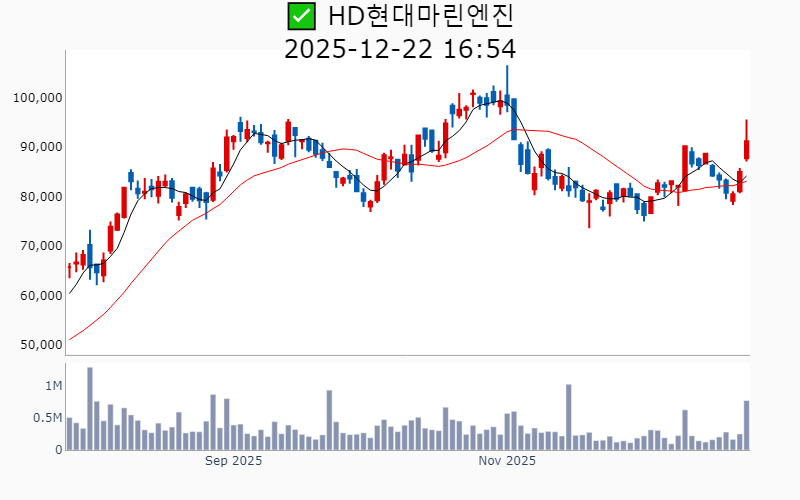Click the green checkmark icon beside the title
Screen dimensions: 800x500
(300, 16)
